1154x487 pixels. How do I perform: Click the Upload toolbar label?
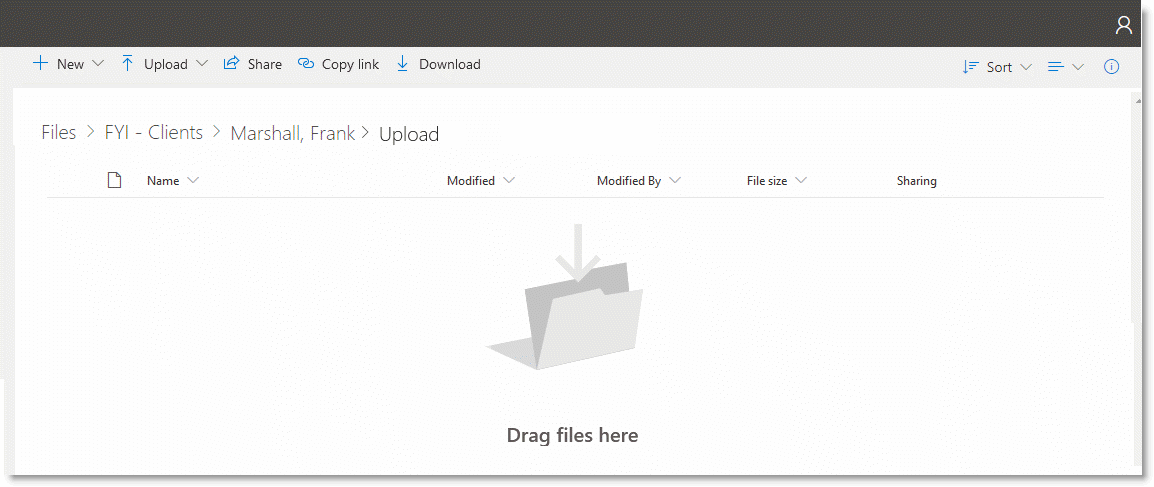pyautogui.click(x=166, y=64)
